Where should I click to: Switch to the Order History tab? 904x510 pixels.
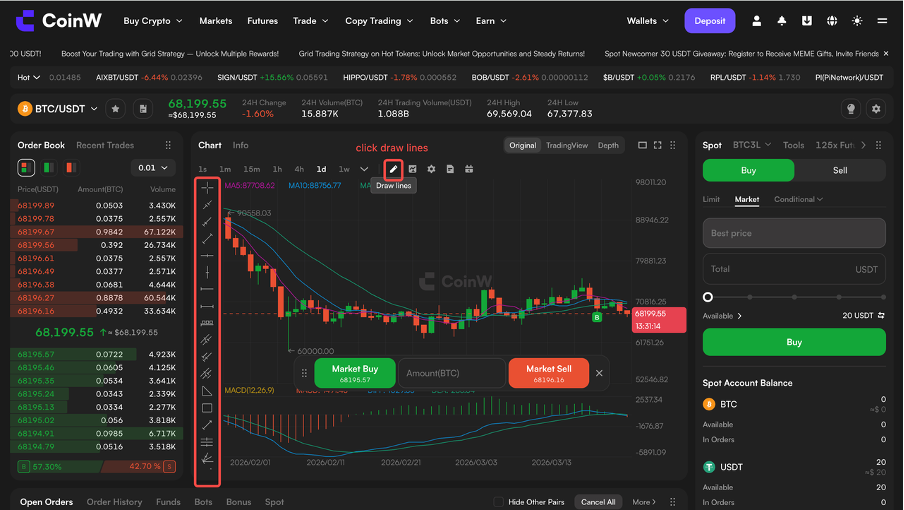114,502
